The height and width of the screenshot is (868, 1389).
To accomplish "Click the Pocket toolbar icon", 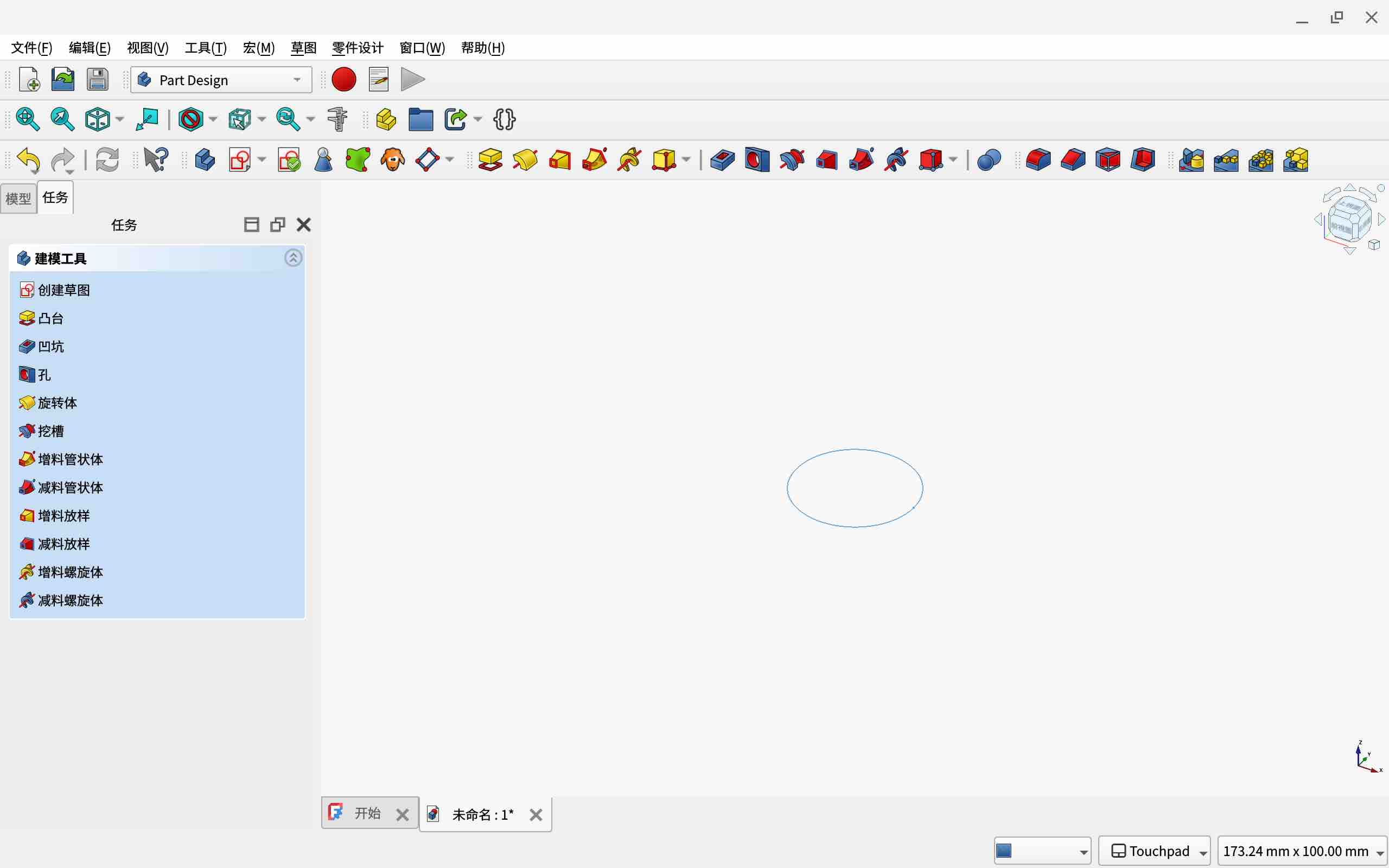I will [722, 159].
